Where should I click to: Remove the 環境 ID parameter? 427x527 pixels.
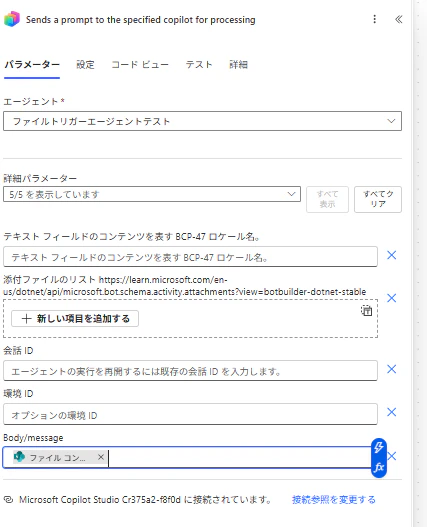point(391,412)
